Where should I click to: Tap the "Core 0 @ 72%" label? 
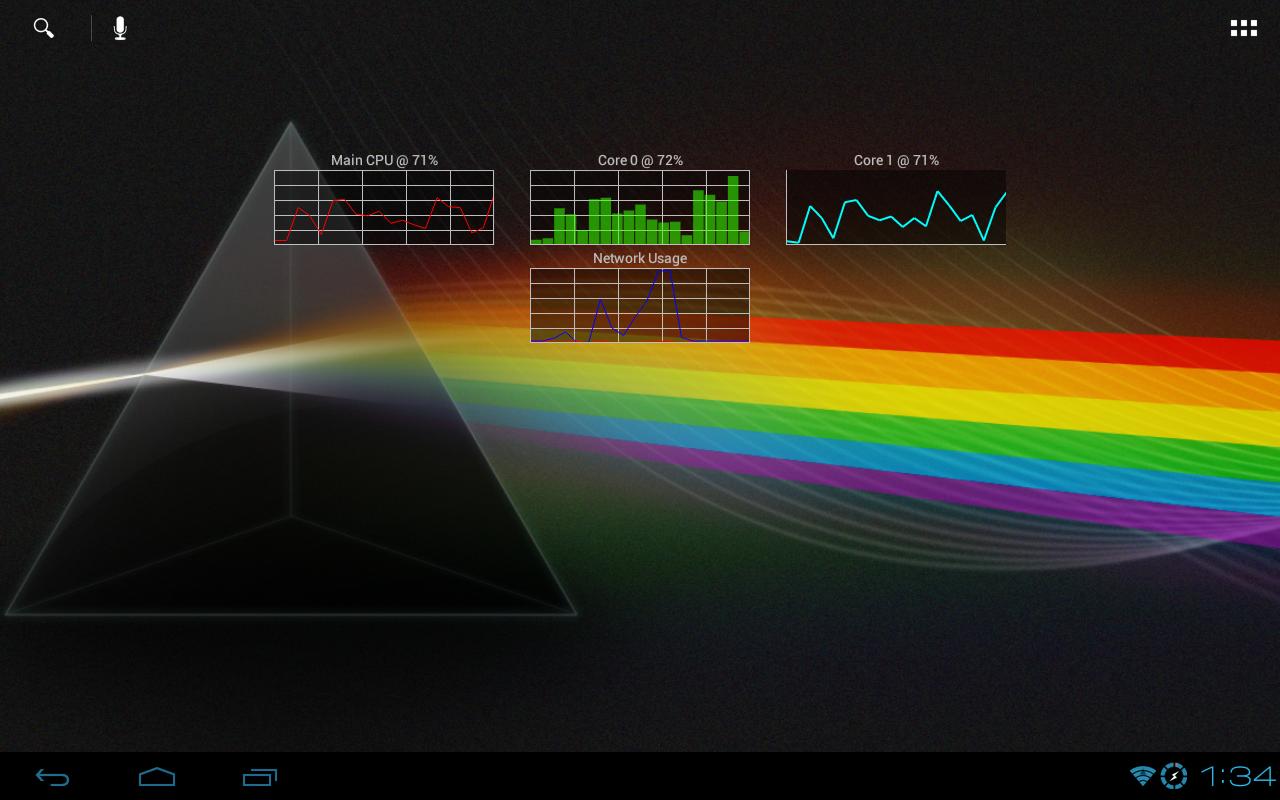tap(640, 160)
